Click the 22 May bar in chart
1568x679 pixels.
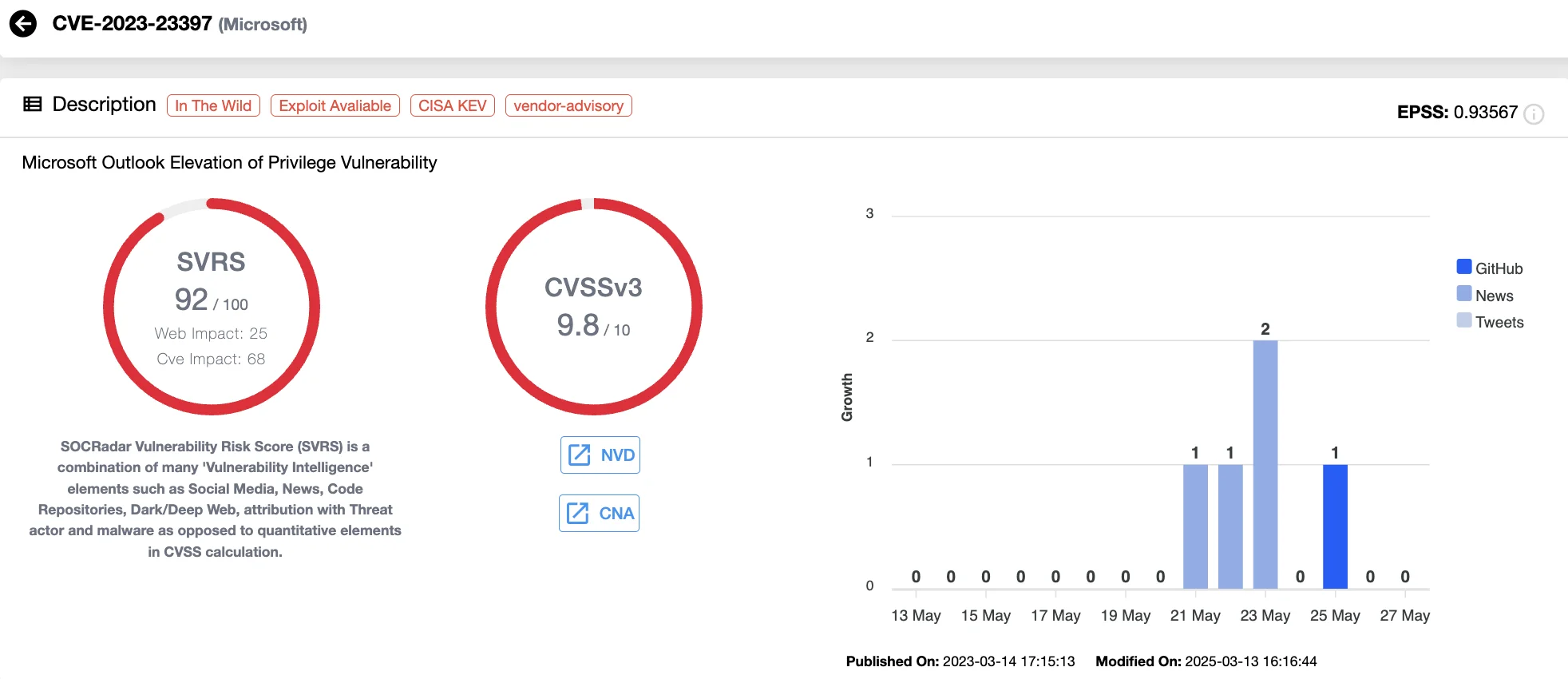tap(1230, 527)
